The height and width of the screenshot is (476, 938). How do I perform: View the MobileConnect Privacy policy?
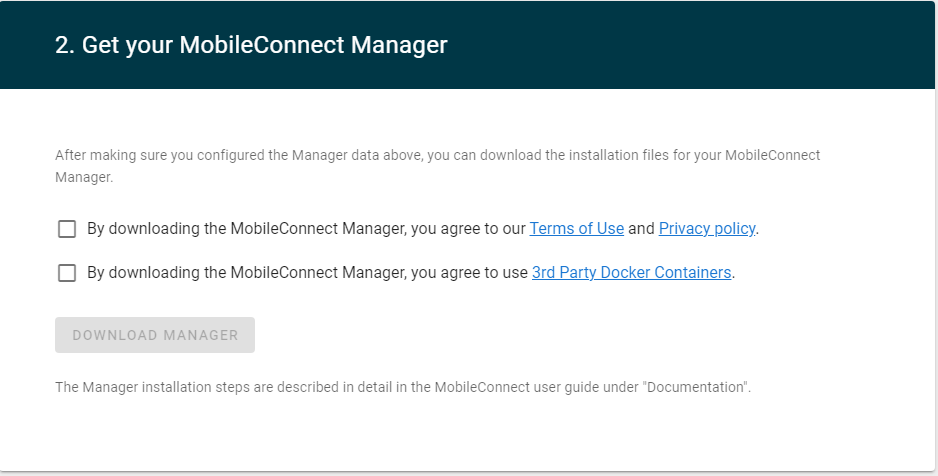pyautogui.click(x=706, y=228)
